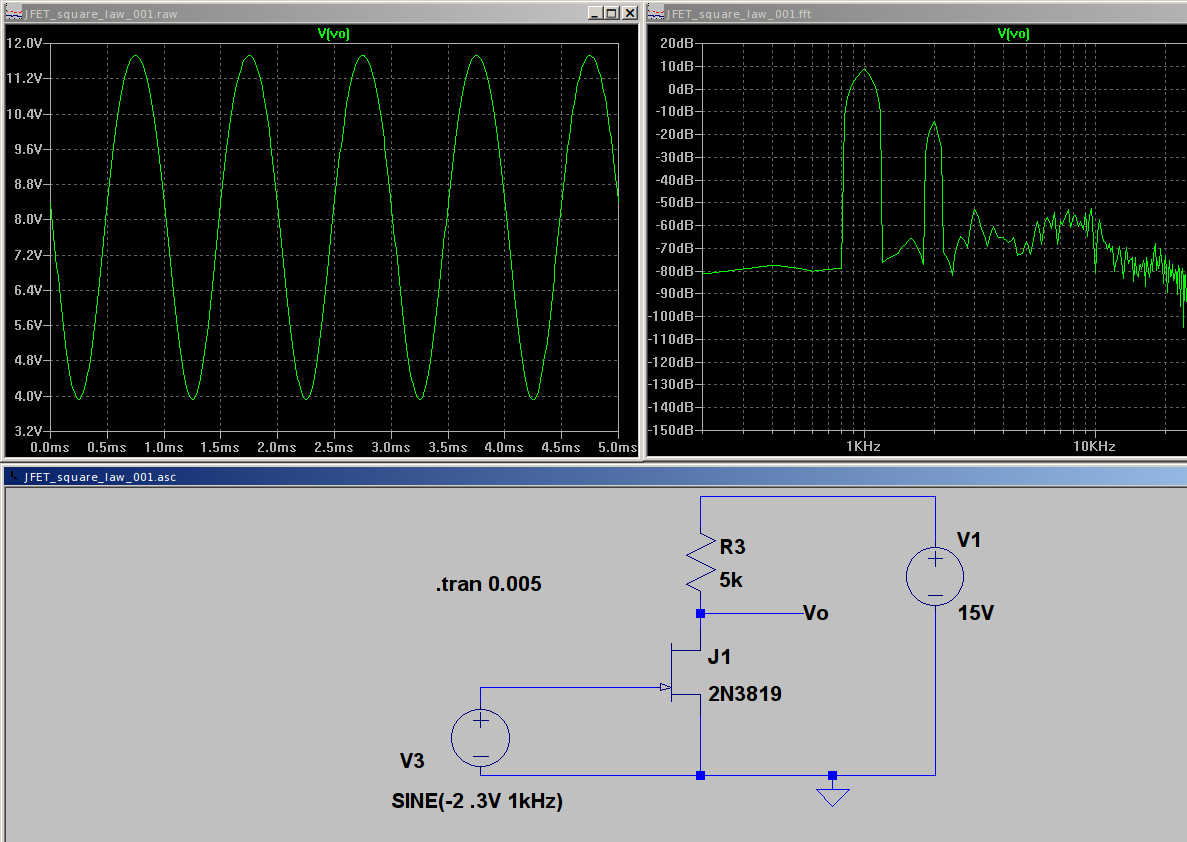Click the Vo net label
Screen dimensions: 1187x842
pyautogui.click(x=815, y=613)
